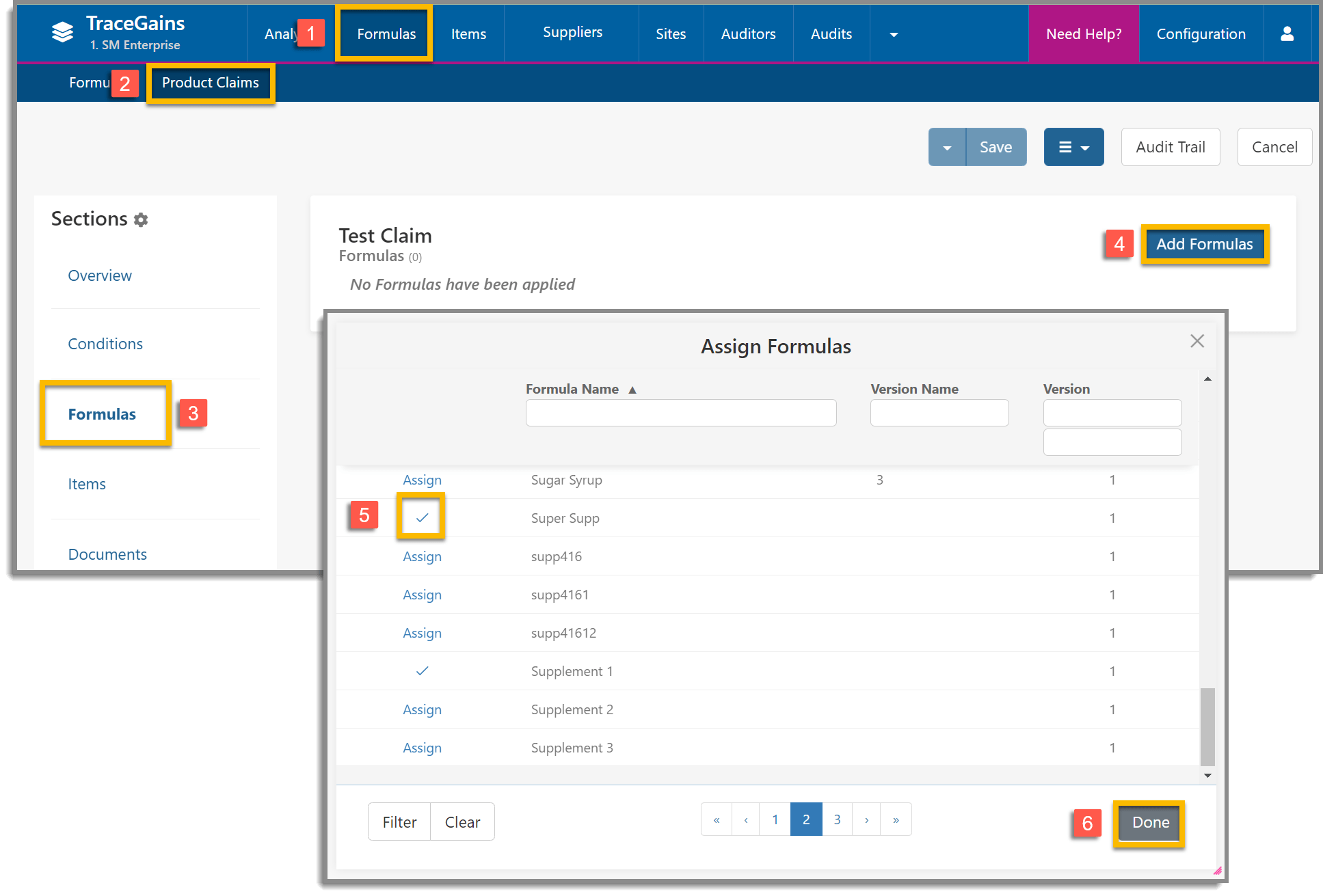1323x896 pixels.
Task: Unassign the Super Supp checkmark
Action: (x=422, y=517)
